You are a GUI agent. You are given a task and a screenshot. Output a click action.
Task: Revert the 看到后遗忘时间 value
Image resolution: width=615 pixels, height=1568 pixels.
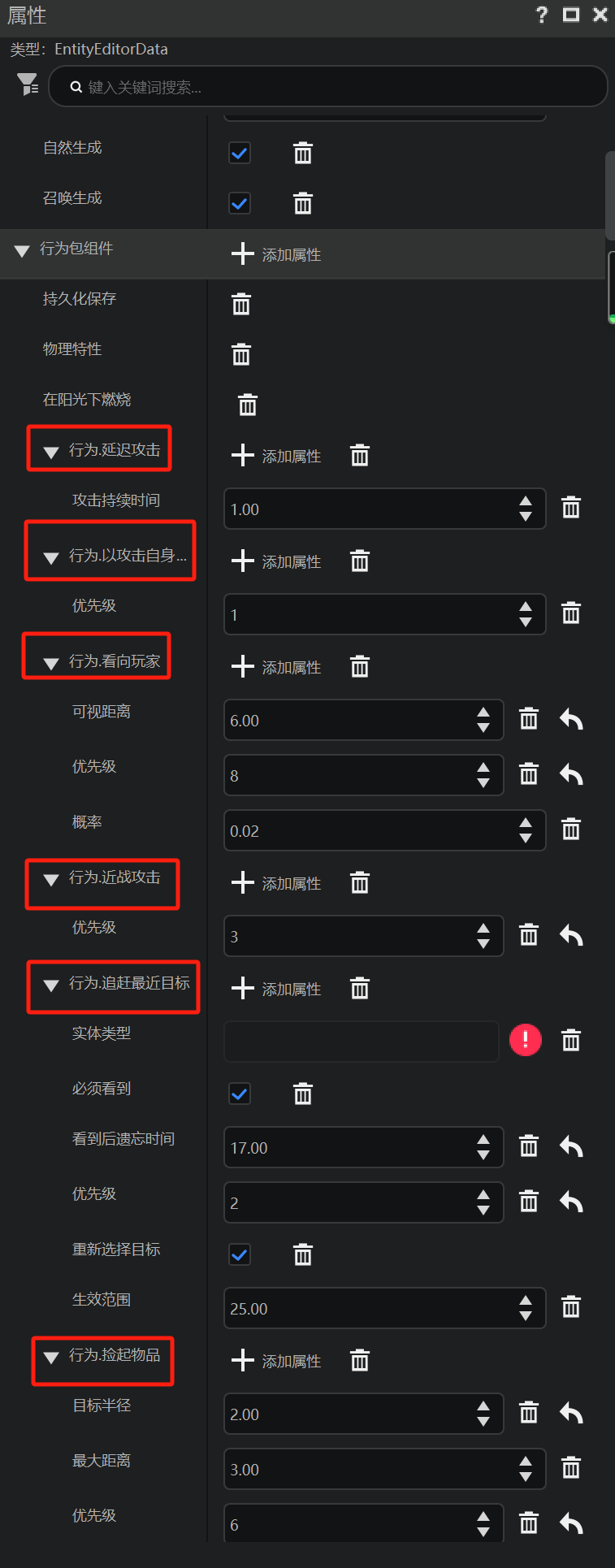(x=572, y=1146)
